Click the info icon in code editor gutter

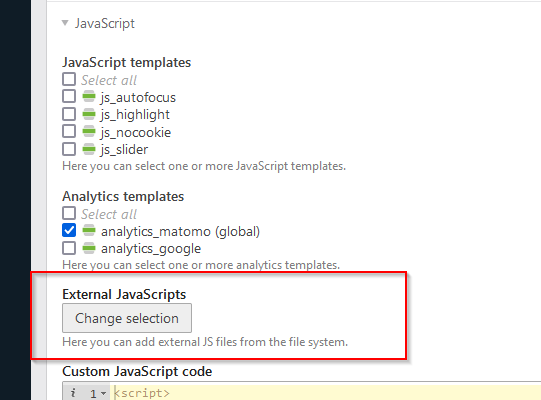73,393
